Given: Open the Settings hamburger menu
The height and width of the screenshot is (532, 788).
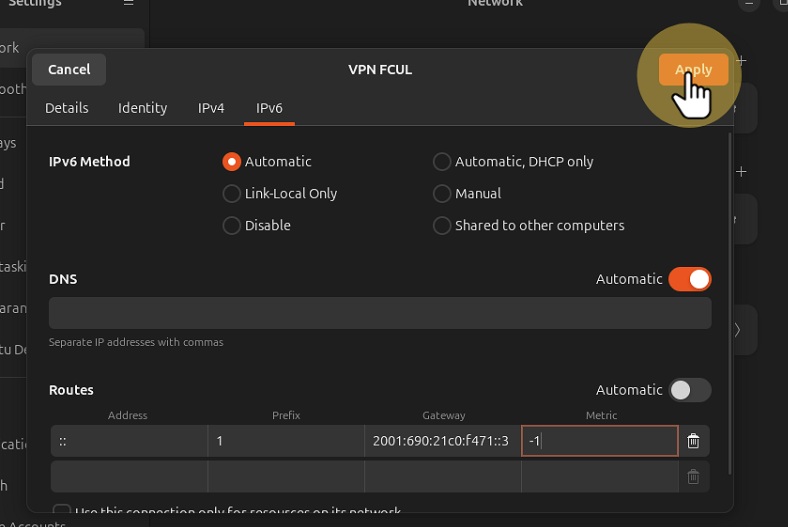Looking at the screenshot, I should [x=128, y=3].
